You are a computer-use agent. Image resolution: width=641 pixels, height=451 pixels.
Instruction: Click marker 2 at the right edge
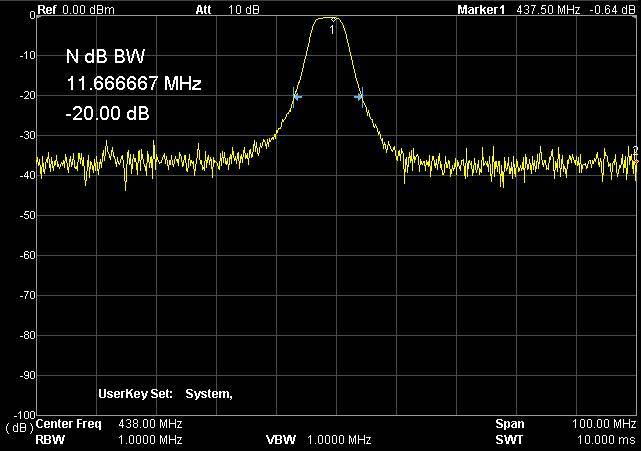point(634,150)
